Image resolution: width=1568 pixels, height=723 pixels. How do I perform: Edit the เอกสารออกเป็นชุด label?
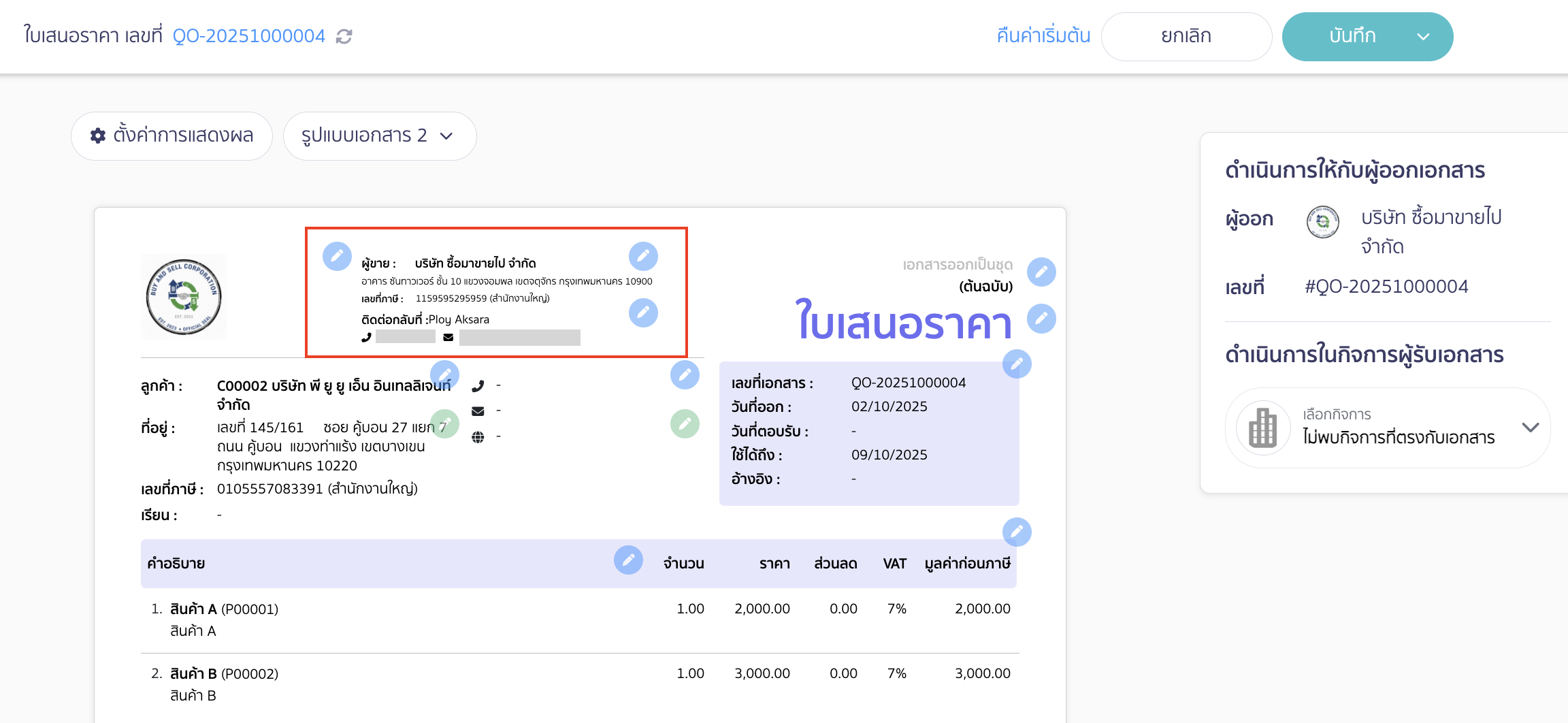point(1041,271)
